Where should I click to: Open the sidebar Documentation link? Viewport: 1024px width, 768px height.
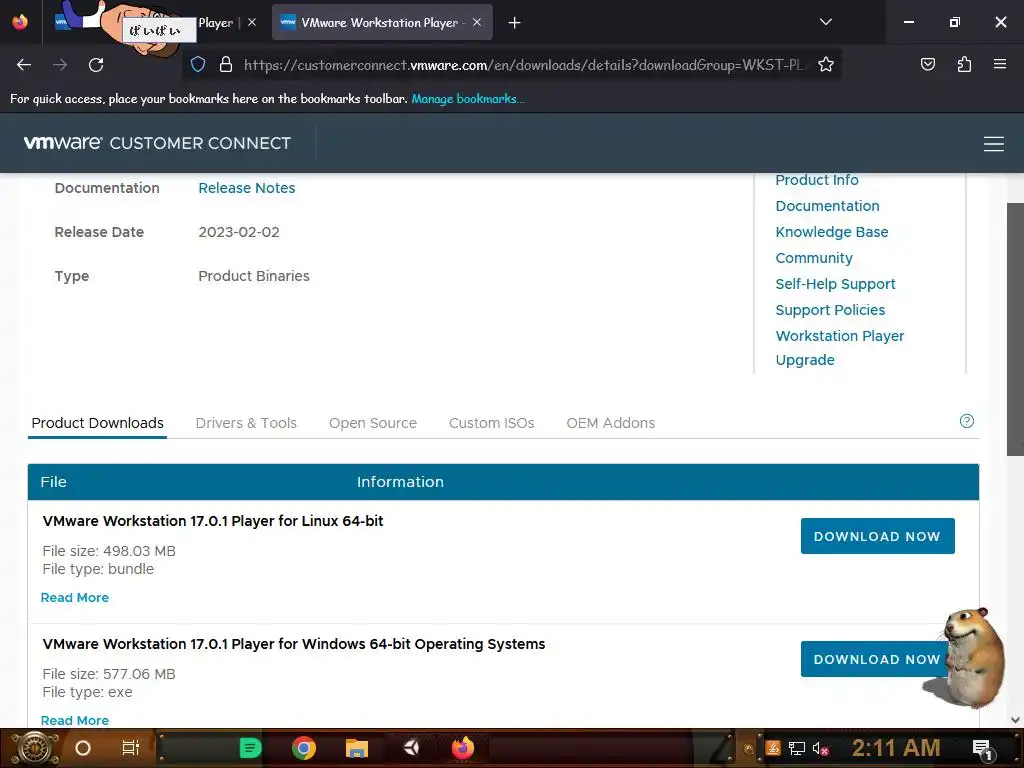point(827,206)
